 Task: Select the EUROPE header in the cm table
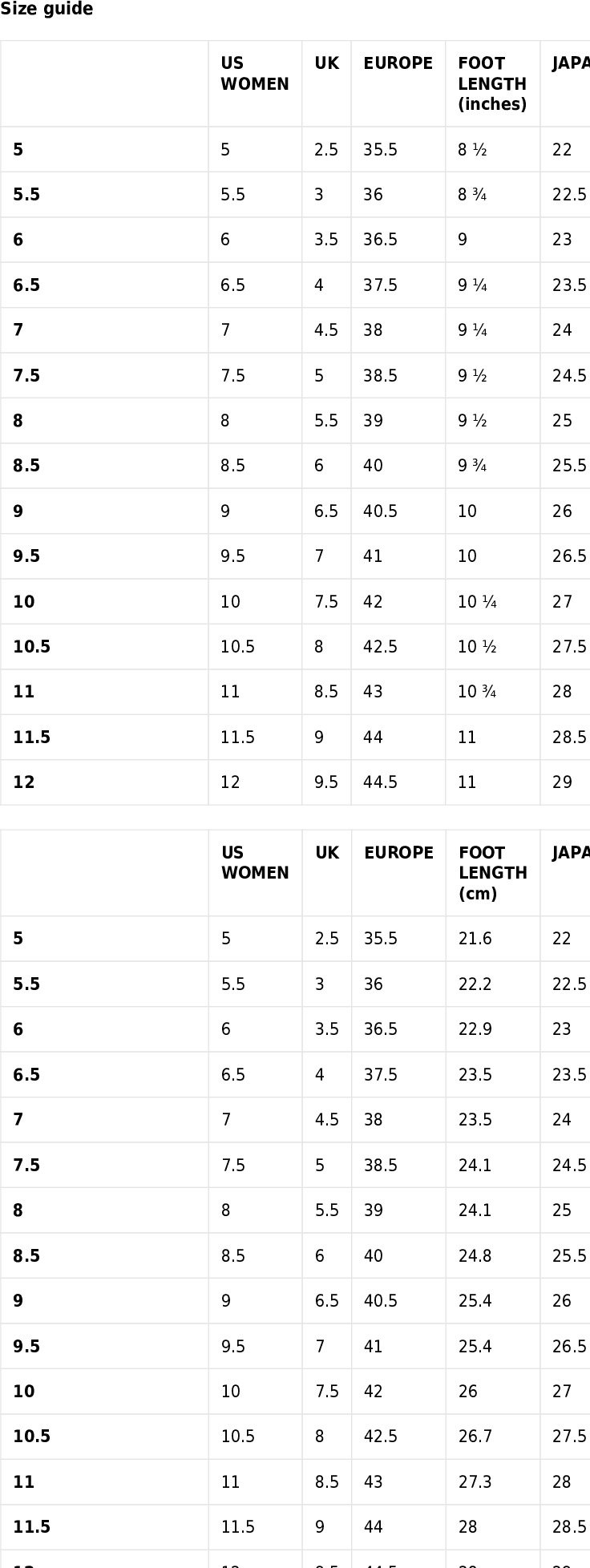[x=398, y=853]
